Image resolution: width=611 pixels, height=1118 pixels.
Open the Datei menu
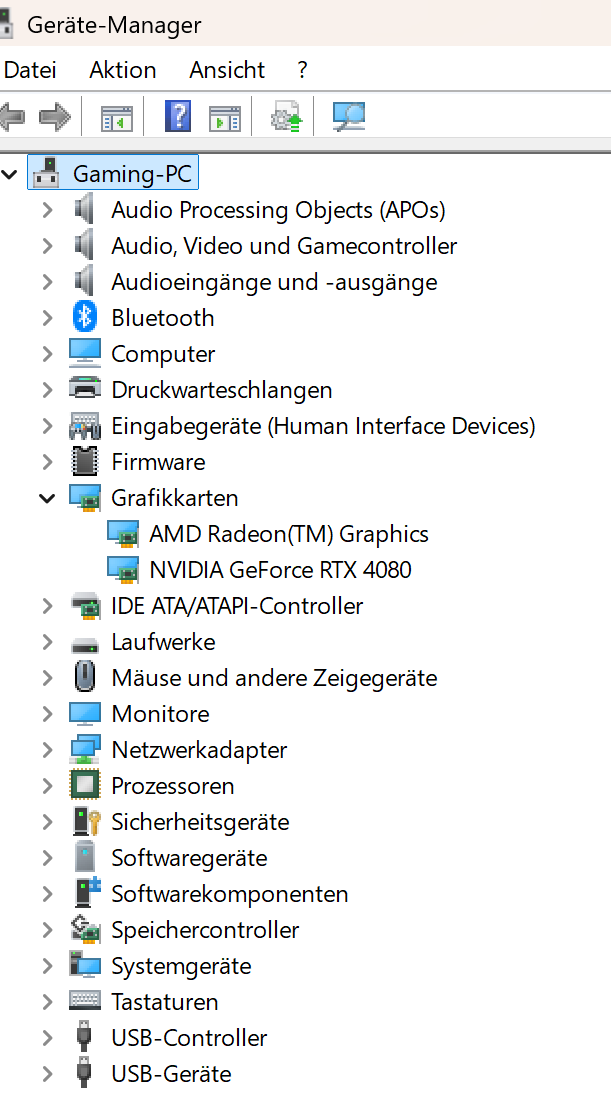pyautogui.click(x=30, y=70)
